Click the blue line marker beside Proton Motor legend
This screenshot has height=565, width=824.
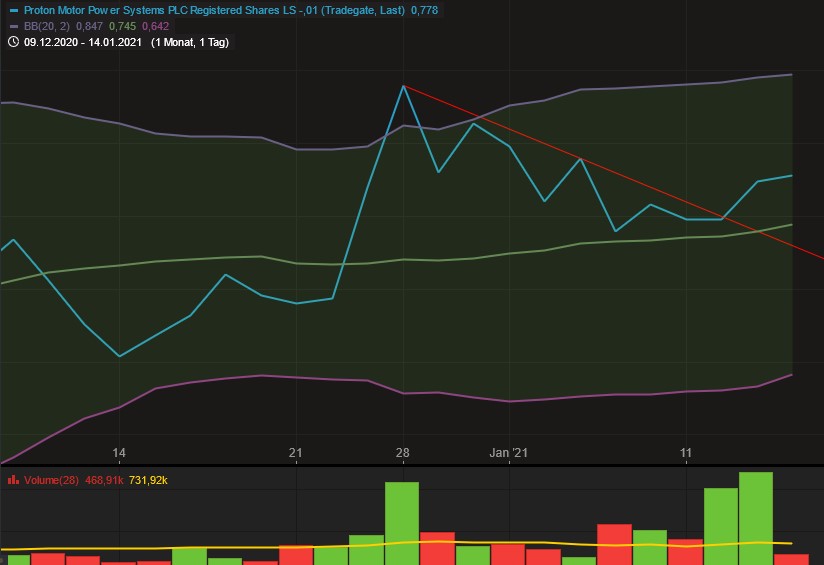tap(13, 10)
